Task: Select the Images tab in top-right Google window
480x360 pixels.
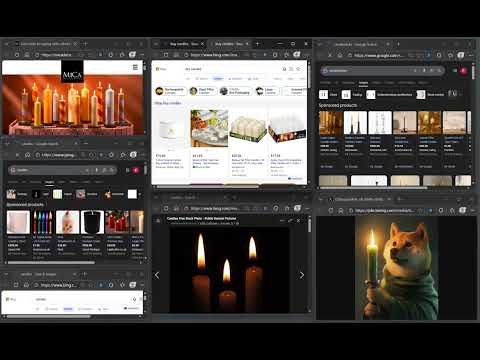Action: tap(363, 83)
